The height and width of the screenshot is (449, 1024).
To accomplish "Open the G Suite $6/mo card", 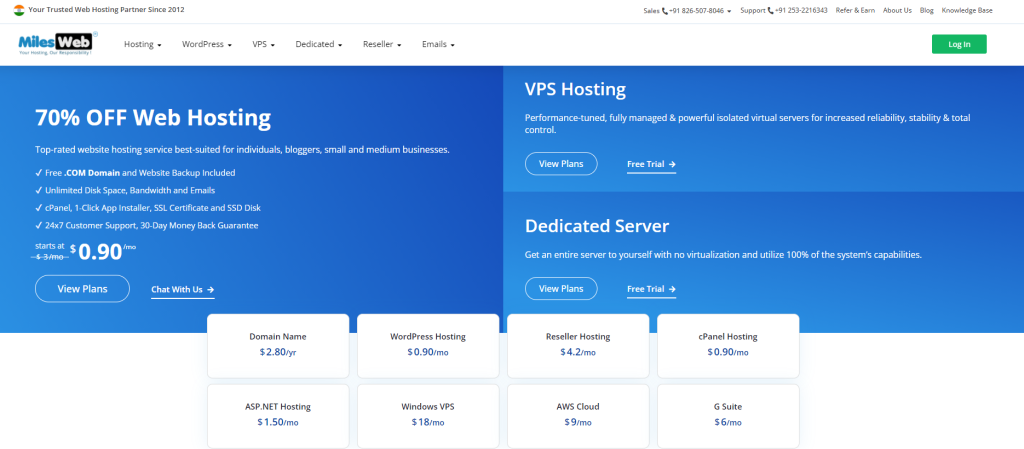I will coord(728,416).
